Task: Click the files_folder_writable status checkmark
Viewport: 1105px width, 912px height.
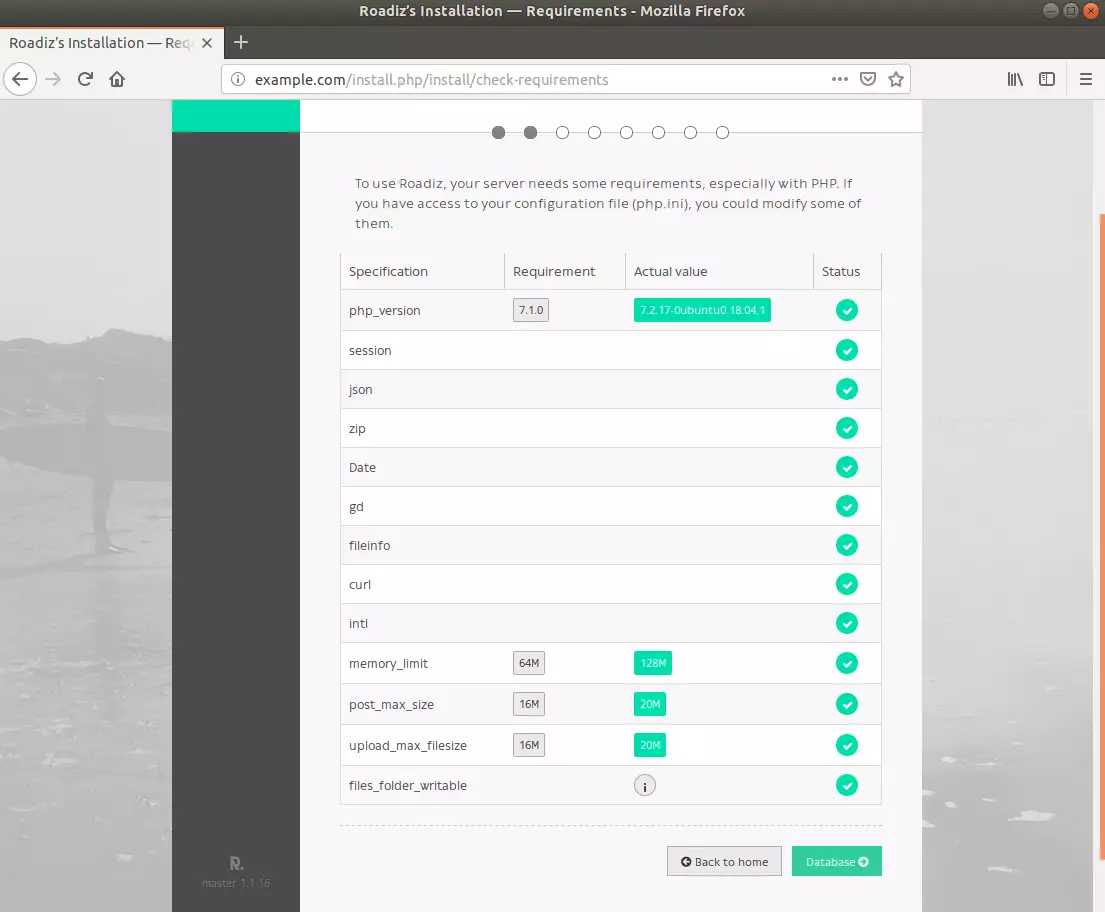Action: 846,785
